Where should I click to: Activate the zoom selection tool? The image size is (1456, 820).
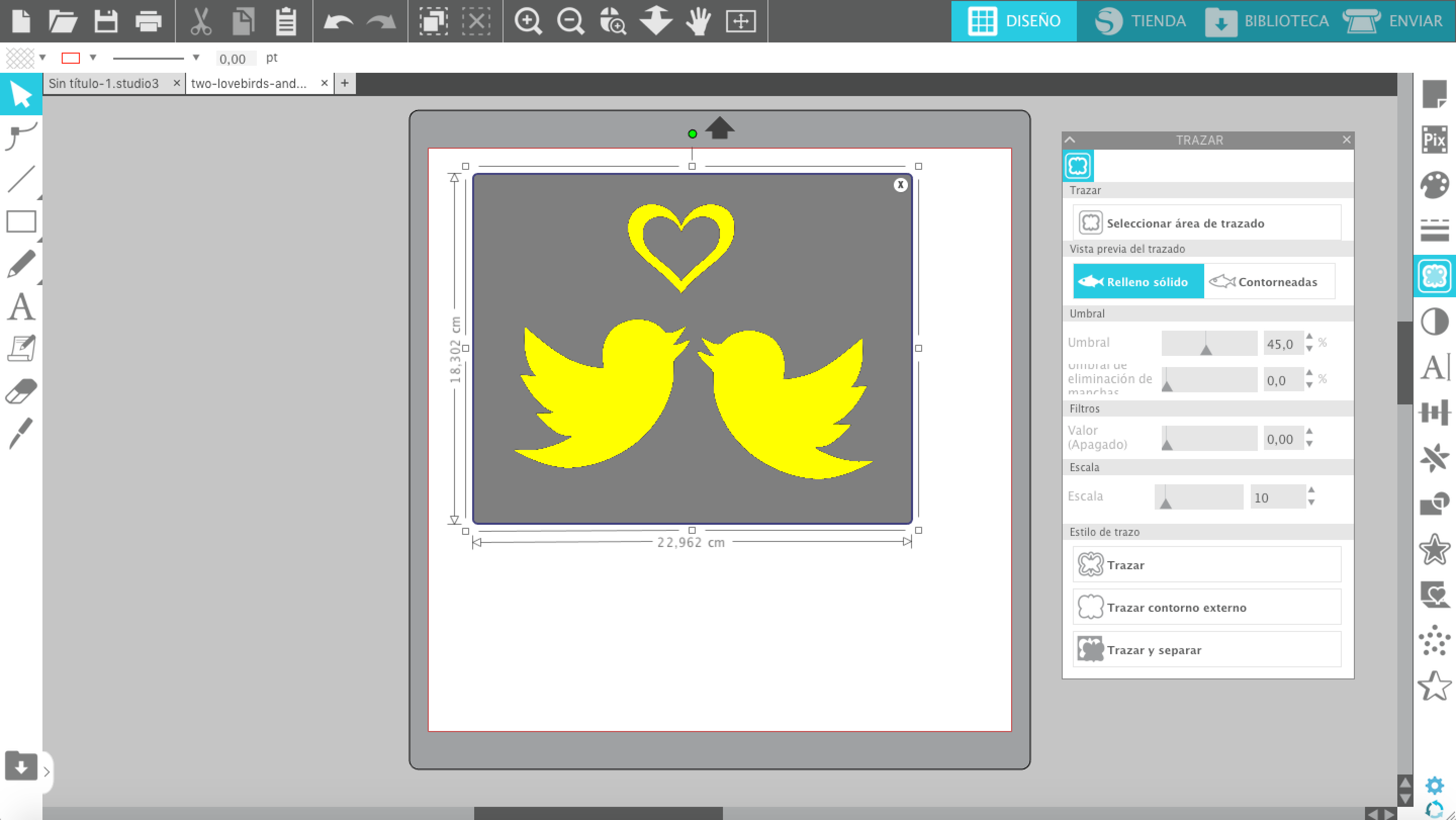[x=613, y=21]
